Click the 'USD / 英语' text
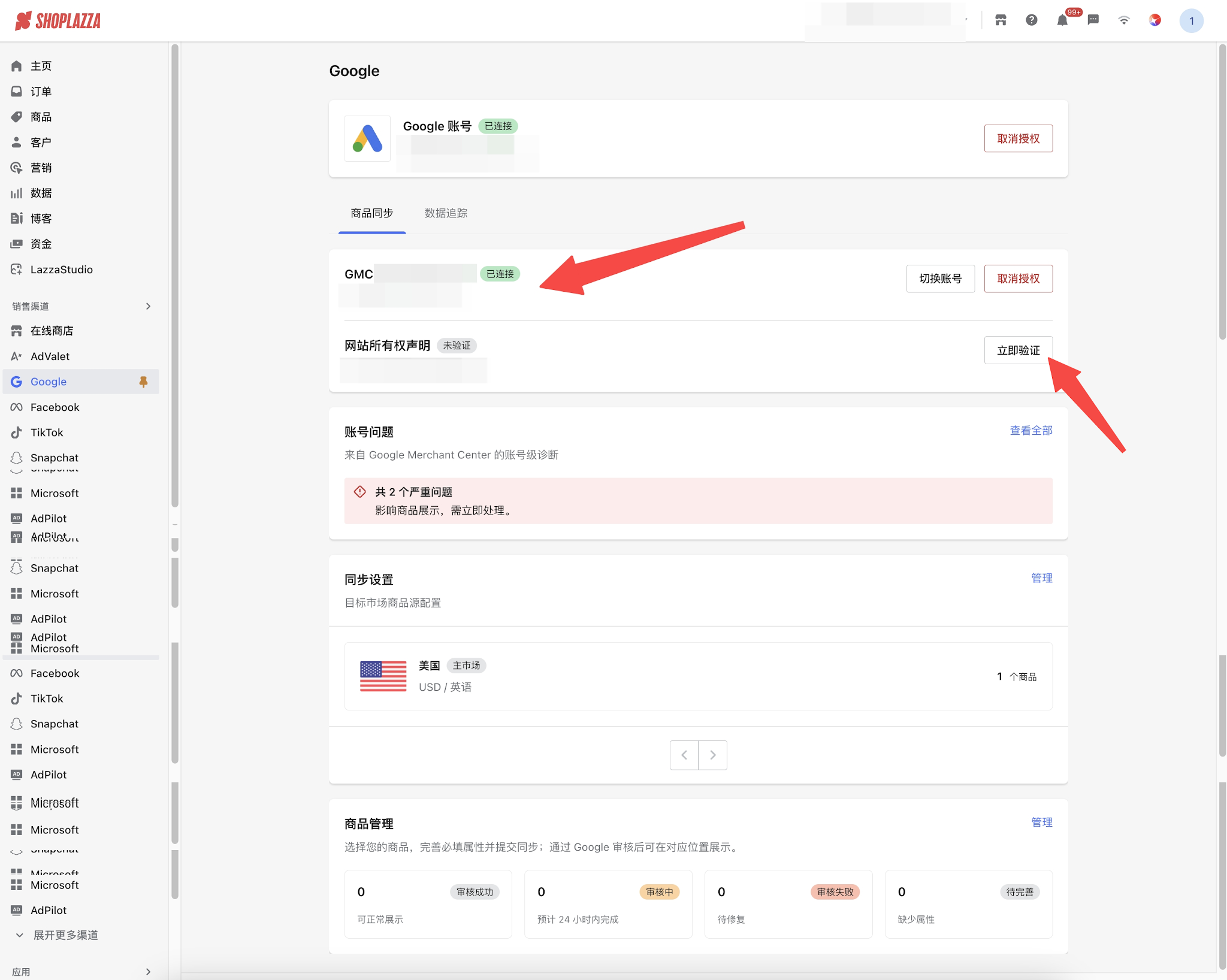Viewport: 1227px width, 980px height. (x=445, y=687)
